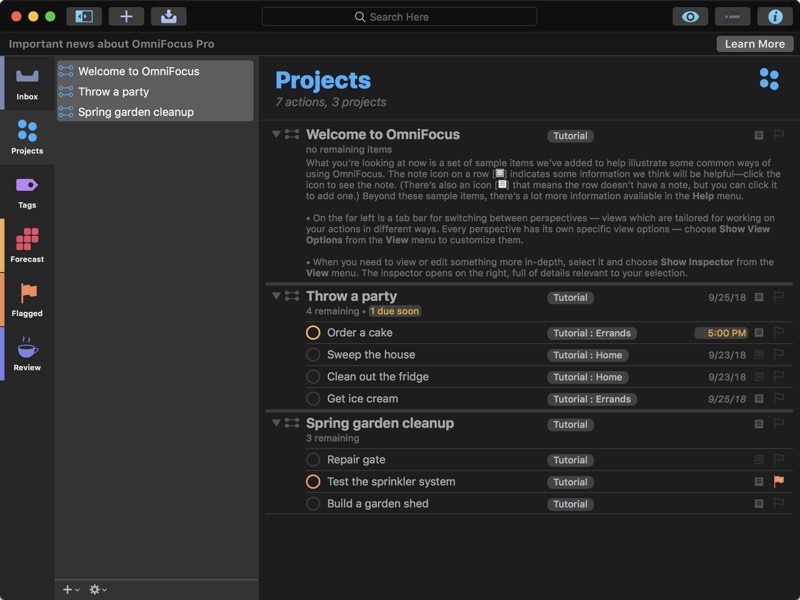The width and height of the screenshot is (800, 600).
Task: Flag the Get ice cream action
Action: [779, 398]
